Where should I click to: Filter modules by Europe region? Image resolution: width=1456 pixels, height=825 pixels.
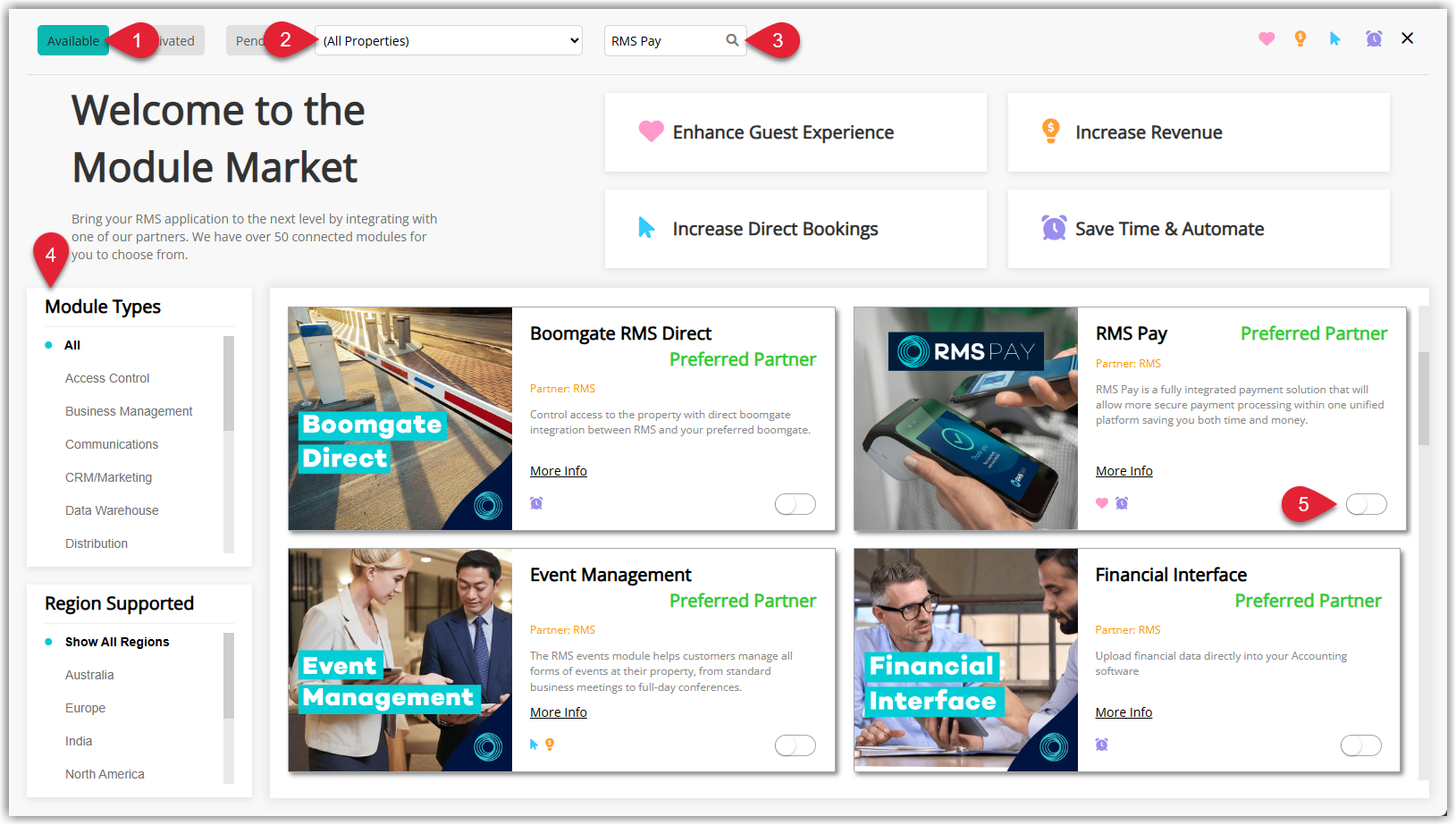(x=85, y=708)
